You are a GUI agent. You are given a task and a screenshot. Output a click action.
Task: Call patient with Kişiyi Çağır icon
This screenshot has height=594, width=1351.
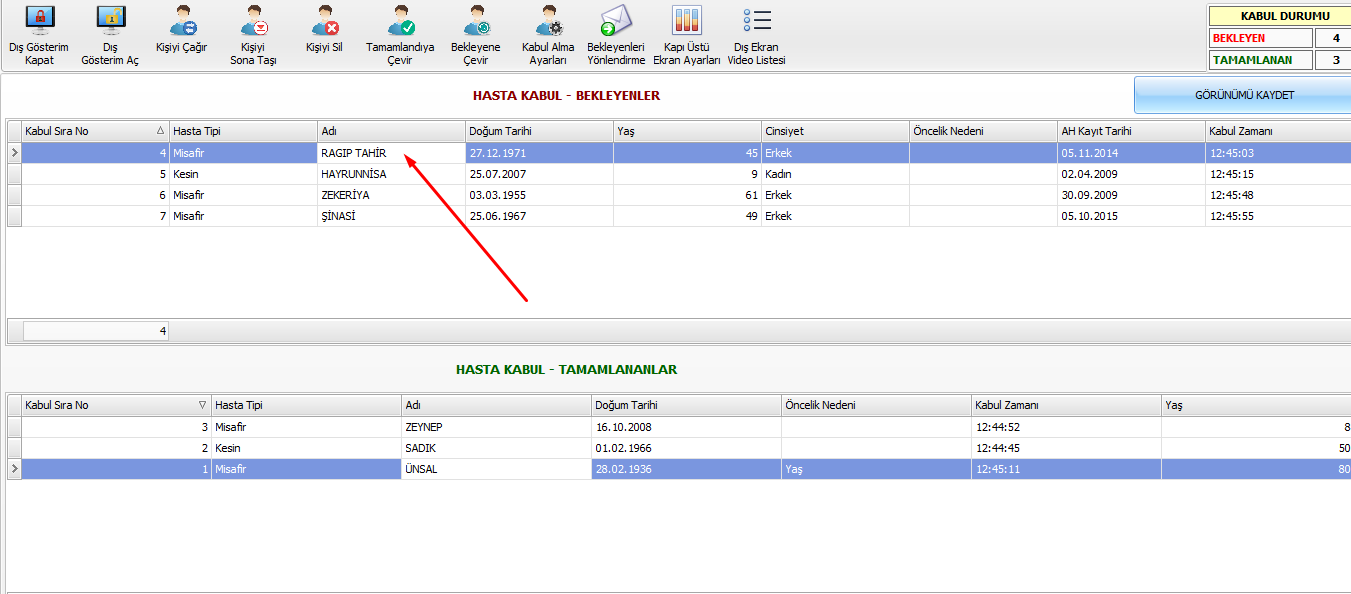tap(182, 22)
